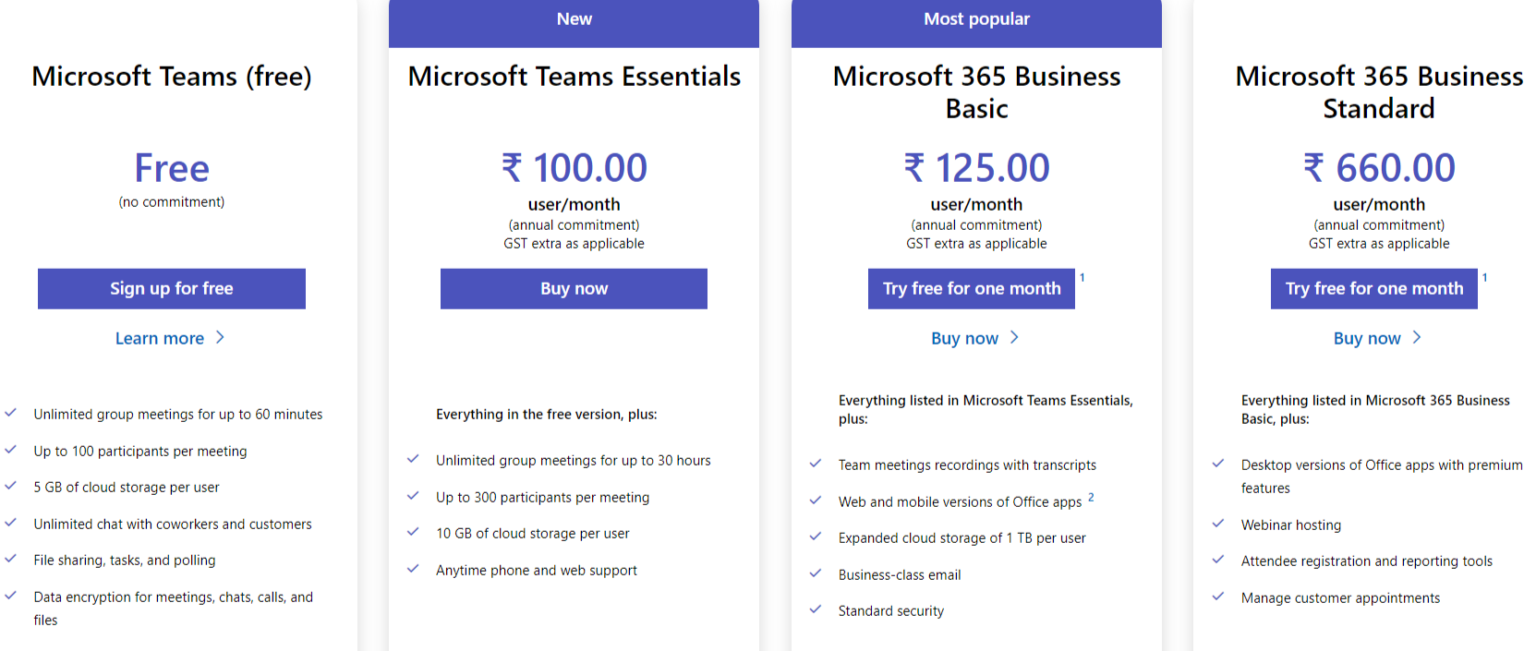
Task: Click the chevron next to Business Basic 'Buy now'
Action: click(x=1014, y=338)
